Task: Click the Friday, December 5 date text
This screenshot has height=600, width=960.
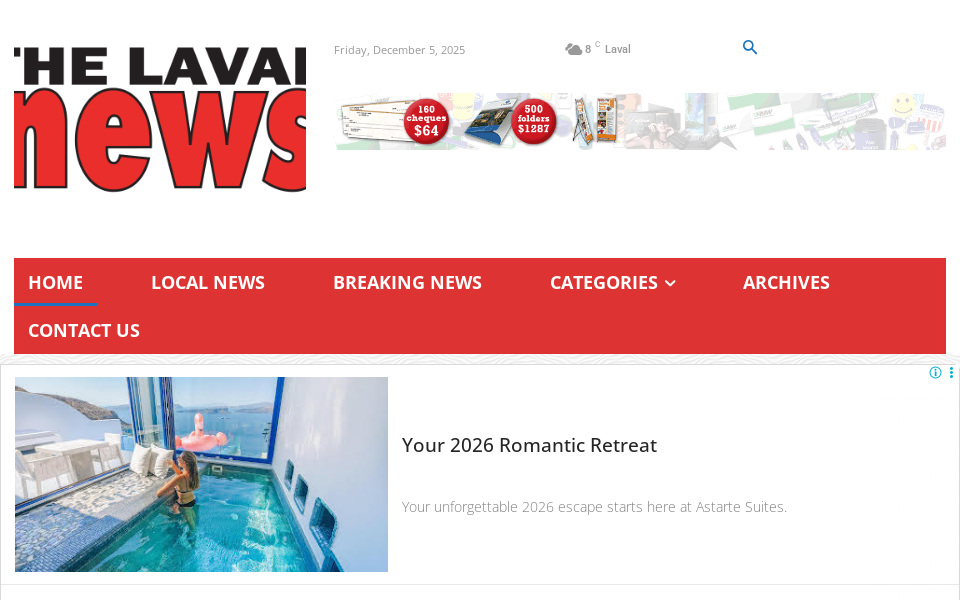Action: 399,50
